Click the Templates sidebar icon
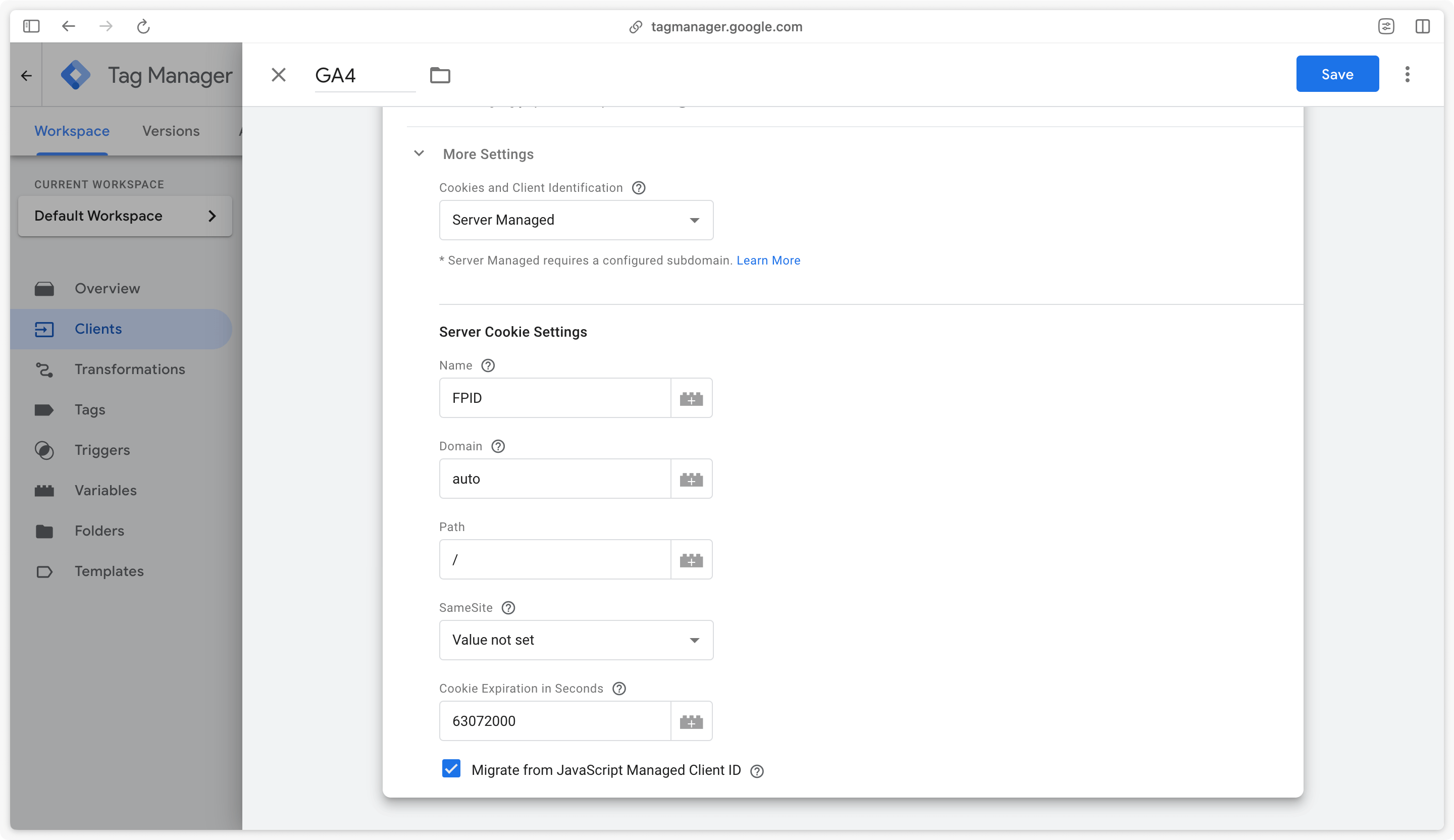The height and width of the screenshot is (840, 1454). (44, 571)
